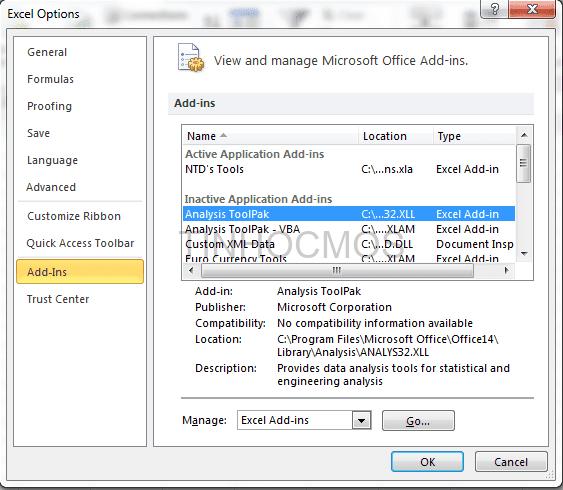Click the Name column sort arrow
The width and height of the screenshot is (563, 490).
coord(223,135)
